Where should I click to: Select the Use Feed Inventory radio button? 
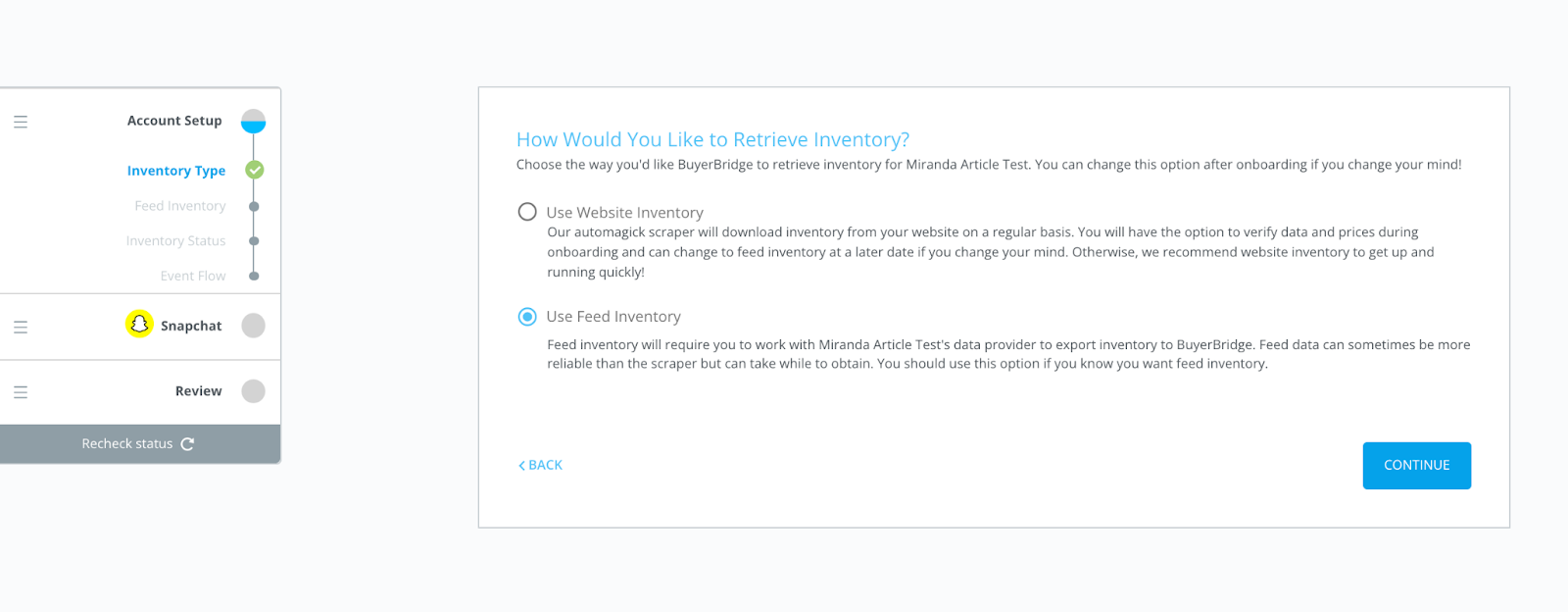coord(527,316)
